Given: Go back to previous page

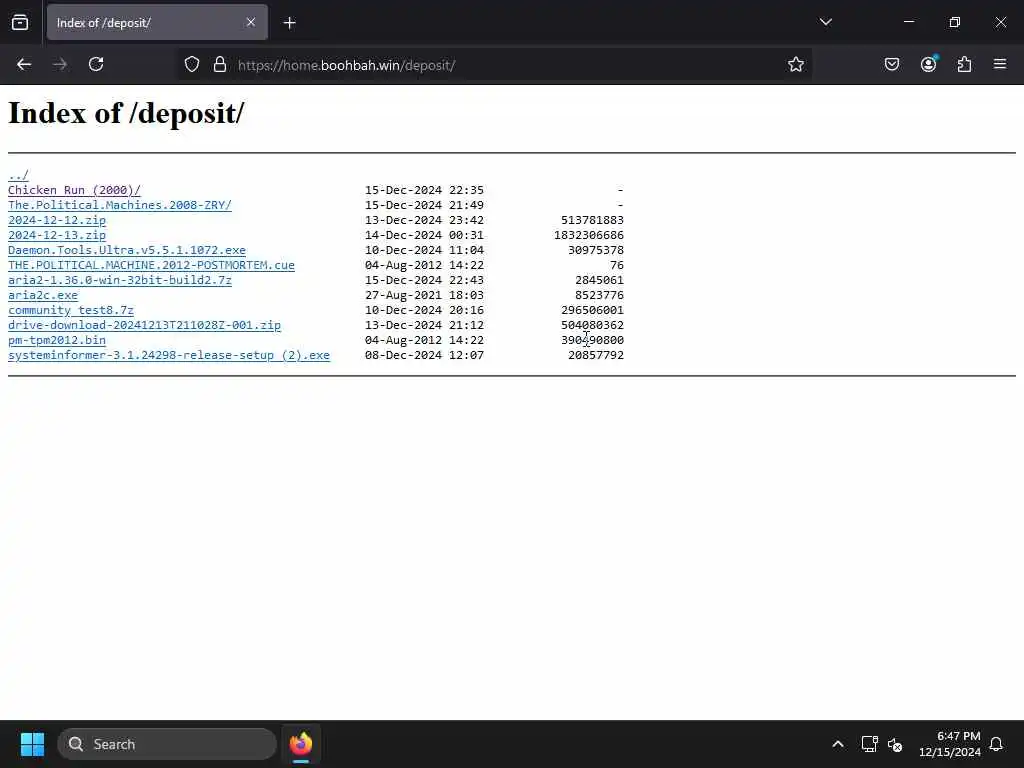Looking at the screenshot, I should (24, 65).
